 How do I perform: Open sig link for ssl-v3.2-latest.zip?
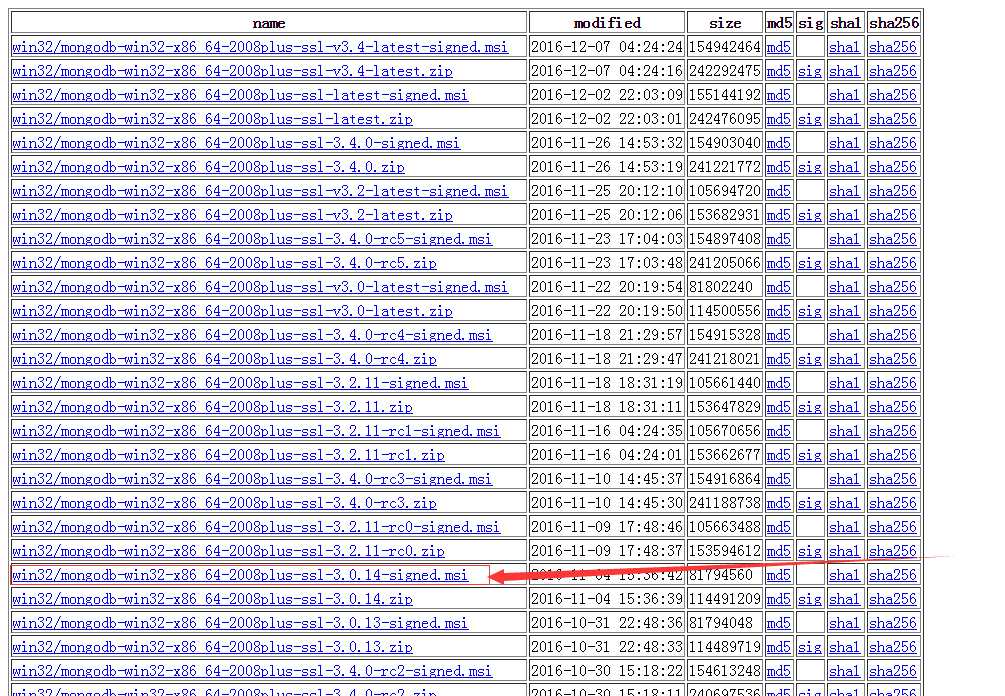point(810,215)
